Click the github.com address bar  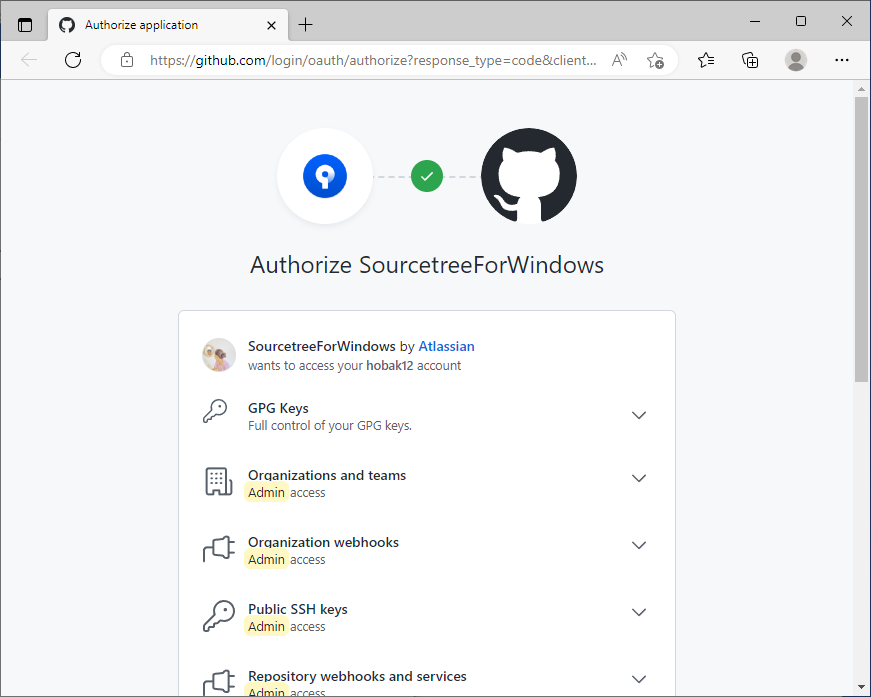click(373, 60)
